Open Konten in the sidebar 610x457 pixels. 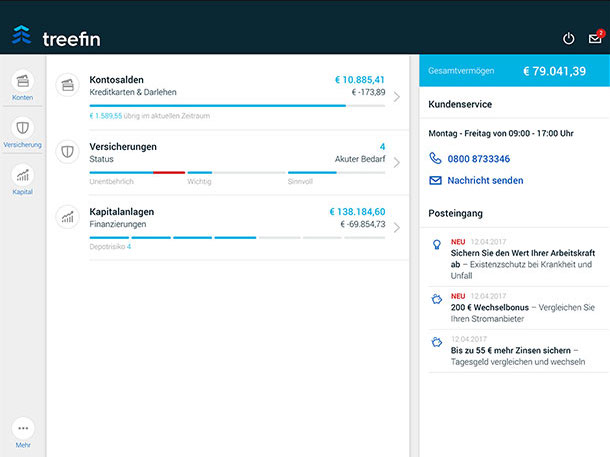coord(23,84)
